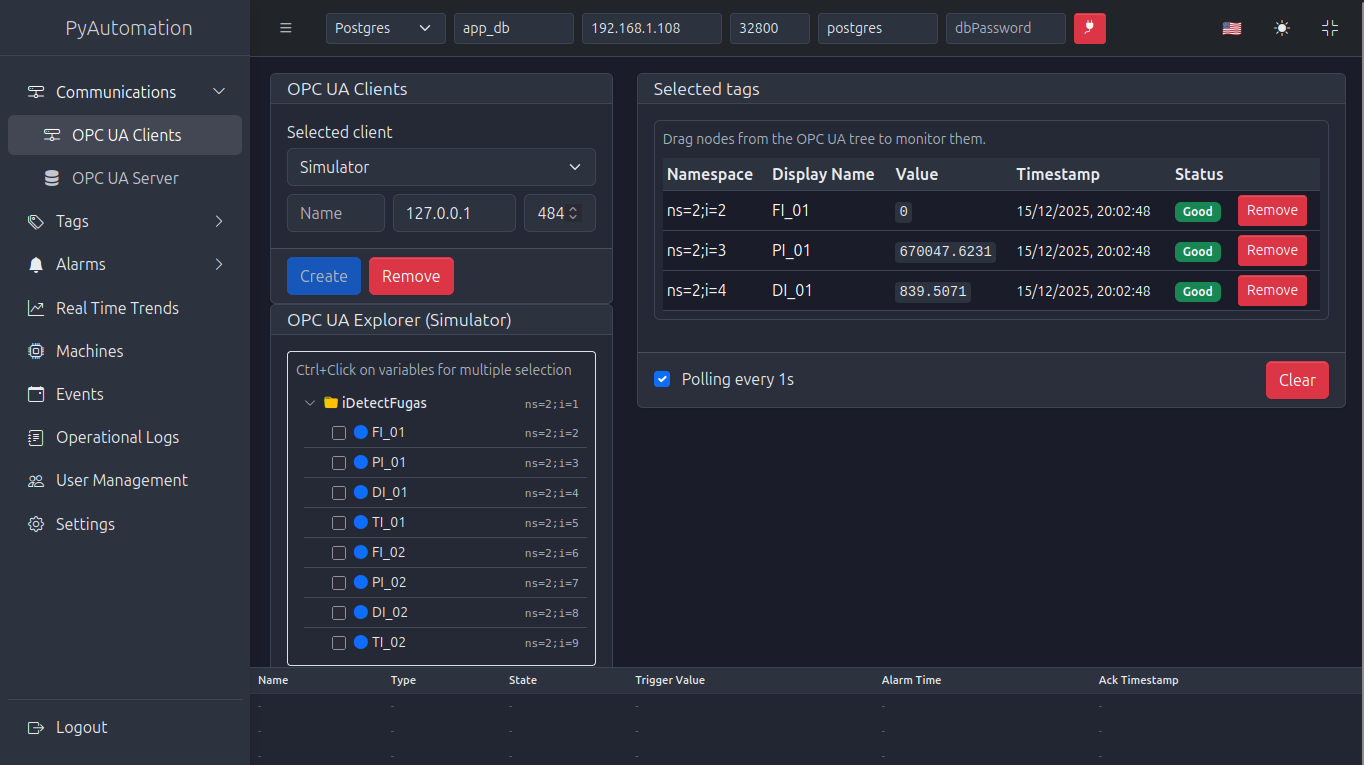Expand the Alarms submenu chevron
Screen dimensions: 1364x765
[x=220, y=264]
